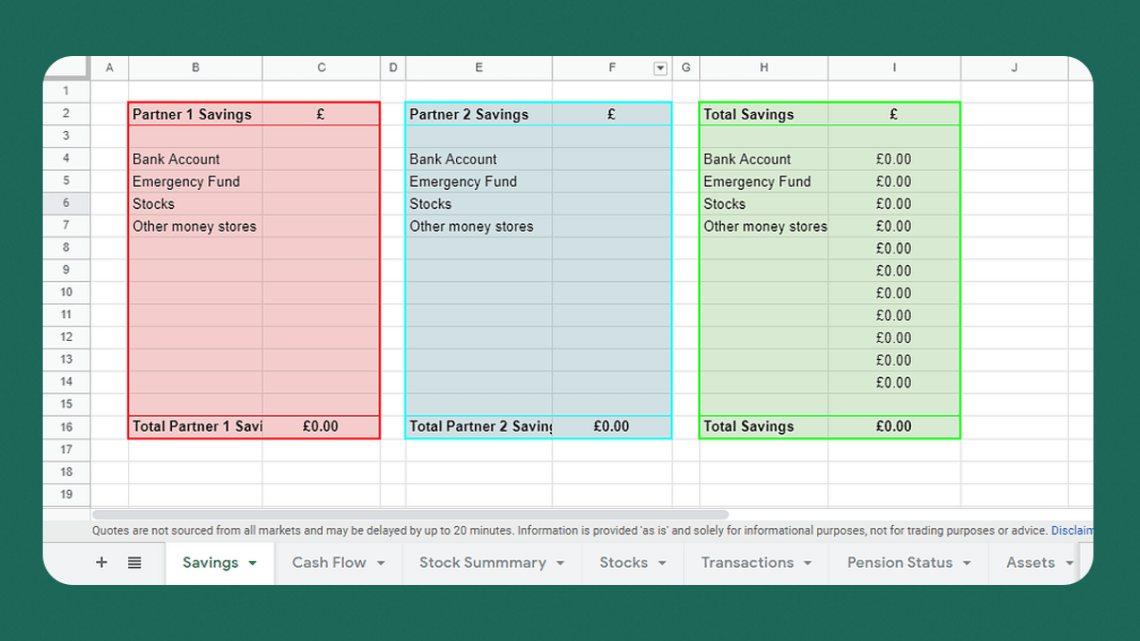Select all cells via corner box
The height and width of the screenshot is (641, 1140).
point(66,68)
